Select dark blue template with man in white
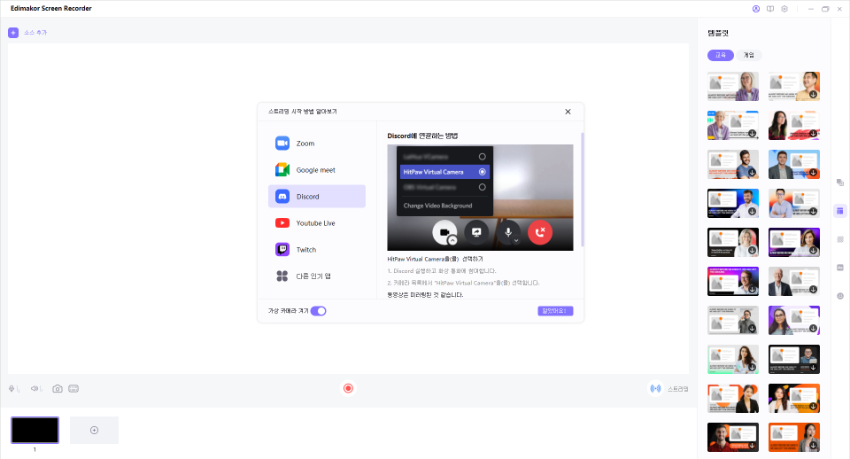 (x=733, y=203)
